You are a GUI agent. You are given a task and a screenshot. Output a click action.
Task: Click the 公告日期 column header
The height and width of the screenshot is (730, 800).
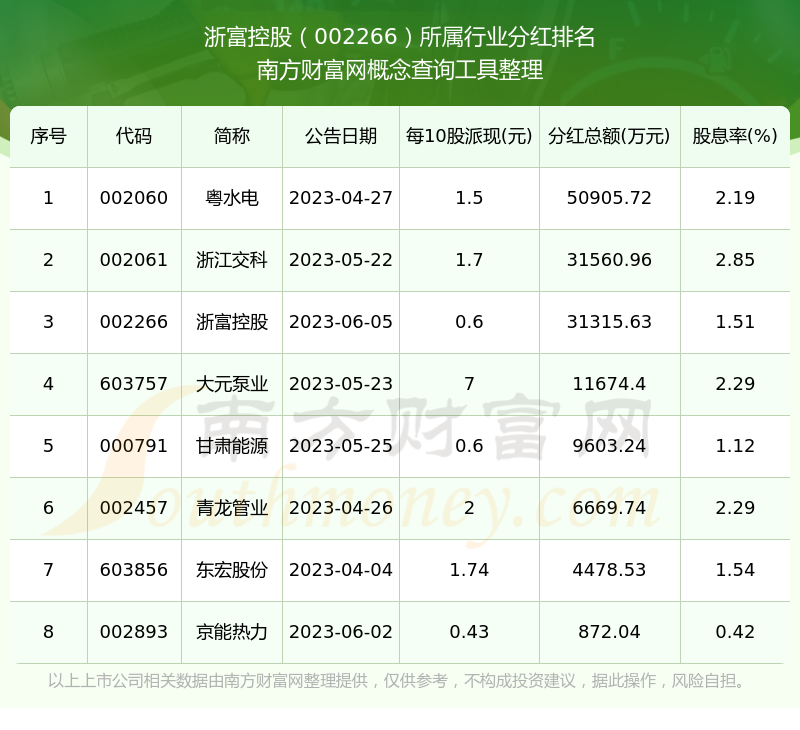coord(341,136)
